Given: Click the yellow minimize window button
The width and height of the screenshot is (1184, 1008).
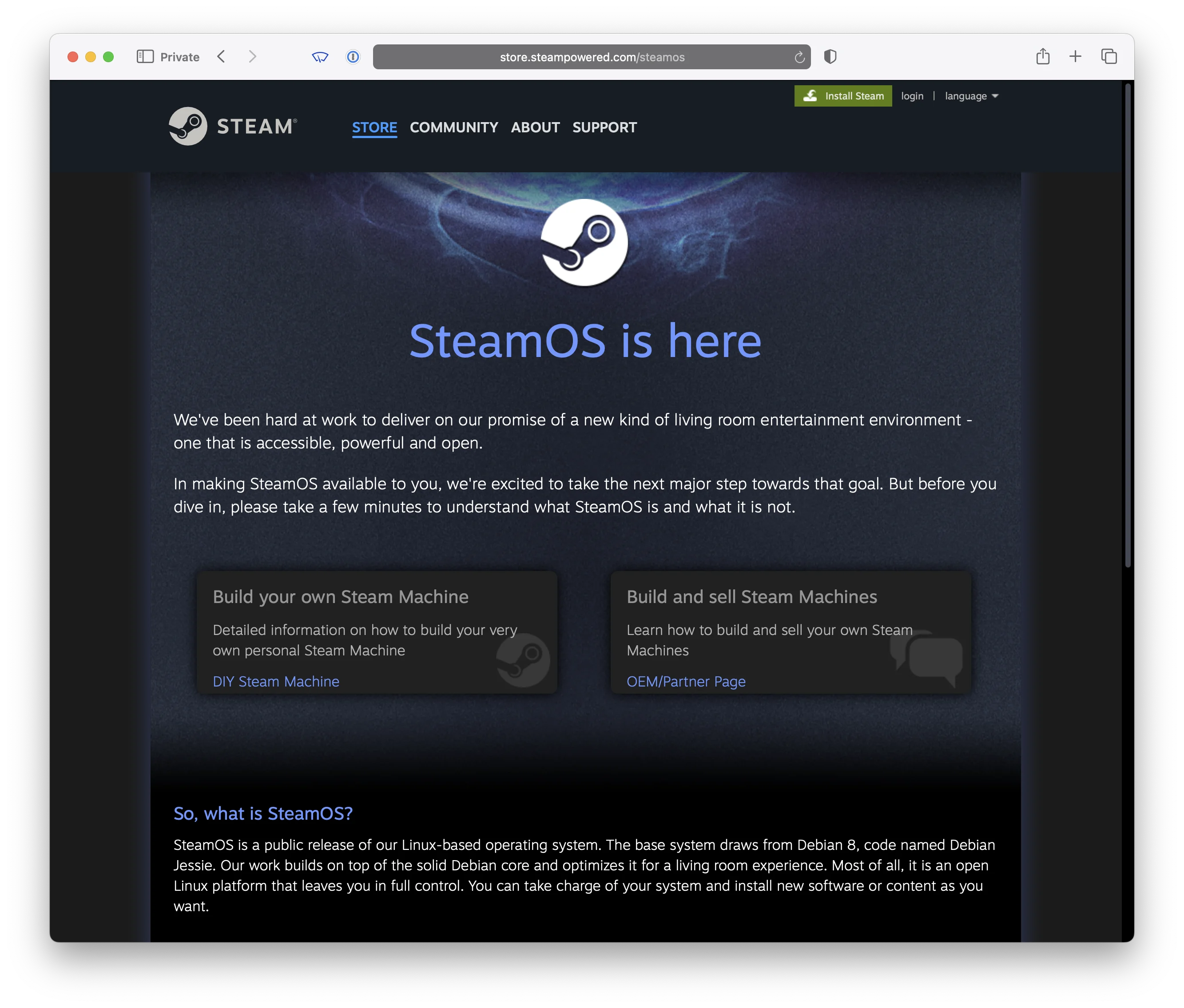Looking at the screenshot, I should click(x=90, y=56).
